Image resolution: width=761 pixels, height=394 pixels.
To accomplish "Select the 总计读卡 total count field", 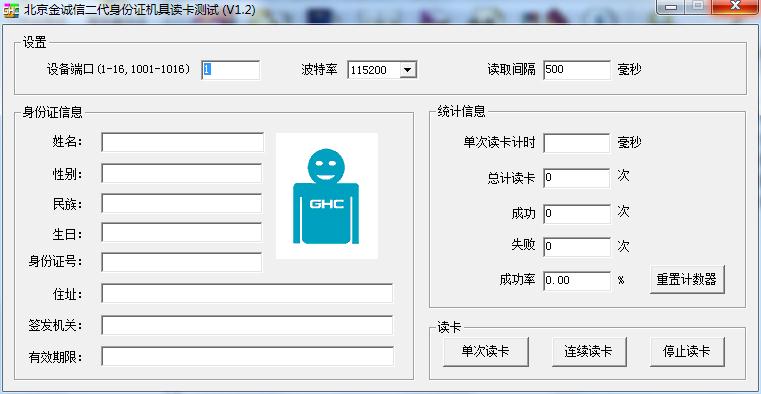I will (x=577, y=178).
